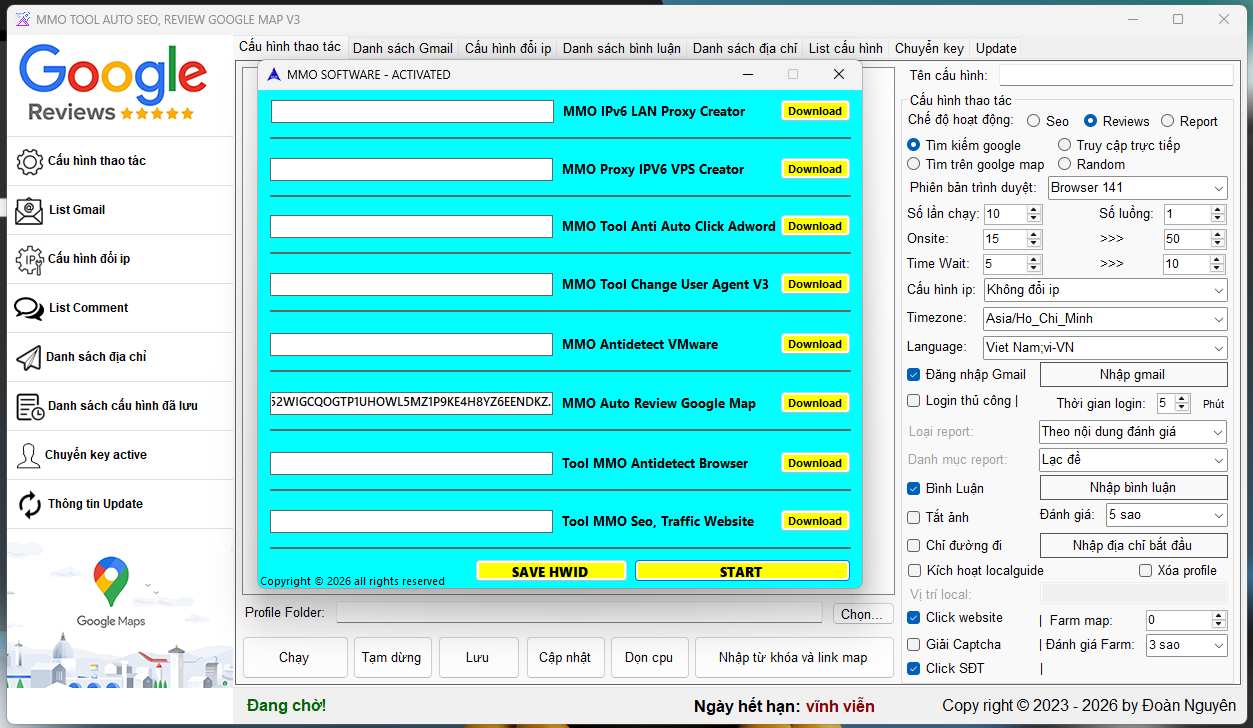Choose Truy cập trực tiếp option
This screenshot has height=728, width=1253.
[x=1065, y=145]
